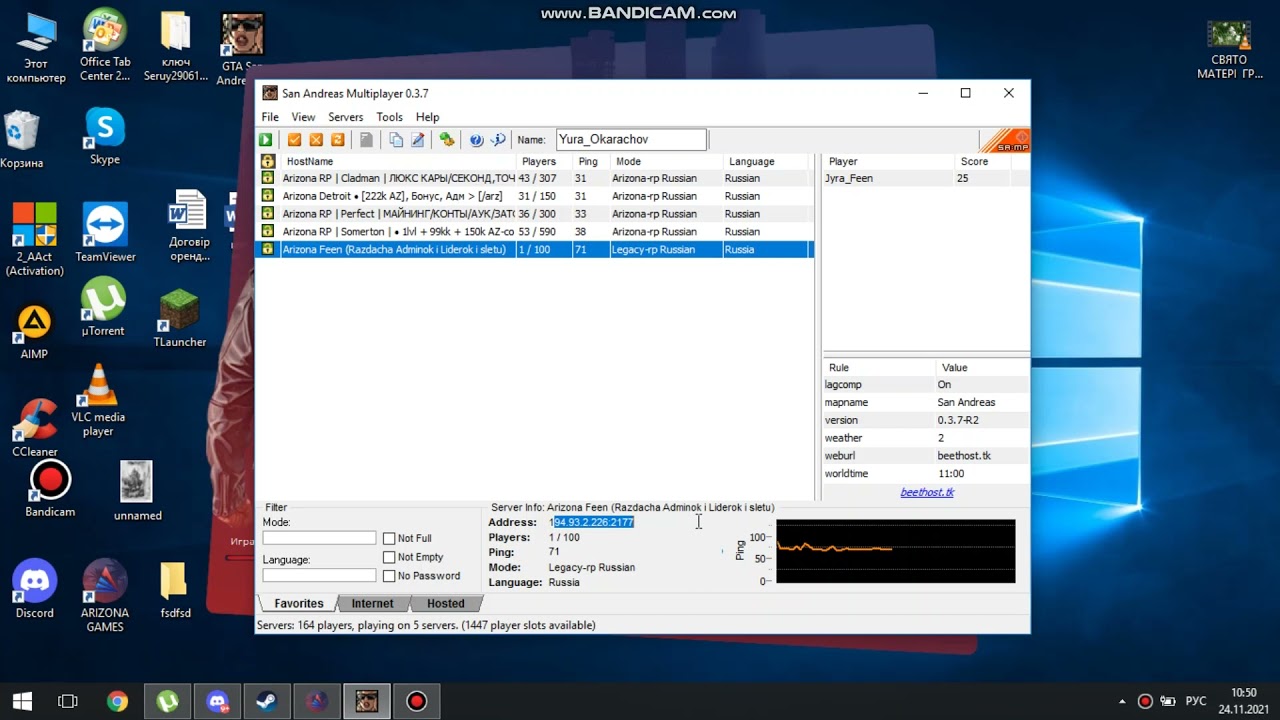Open the AIMP desktop shortcut

[34, 332]
